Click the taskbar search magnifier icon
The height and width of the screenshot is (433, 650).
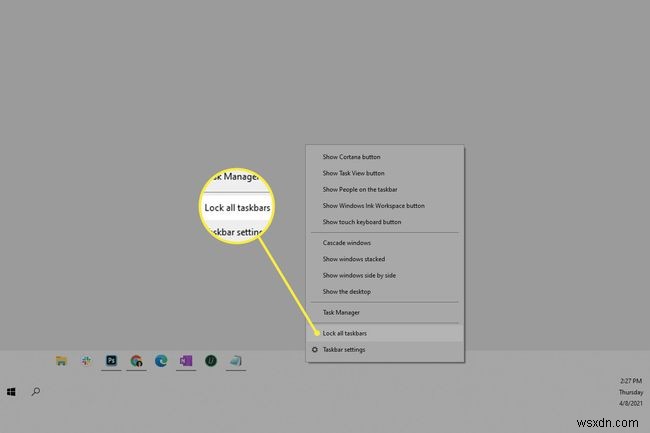[36, 392]
